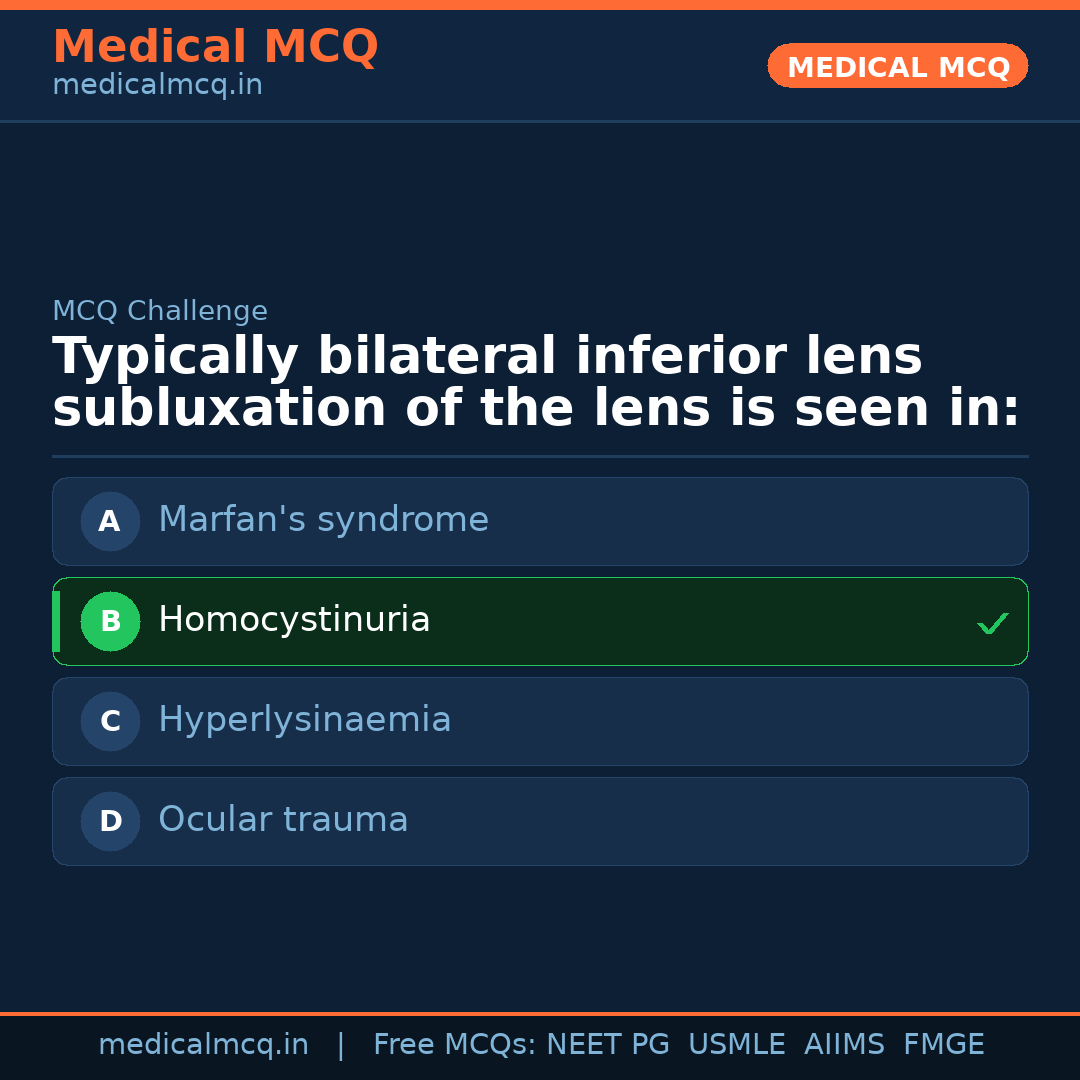
Task: Click the Free MCQs footer label
Action: click(x=454, y=1045)
